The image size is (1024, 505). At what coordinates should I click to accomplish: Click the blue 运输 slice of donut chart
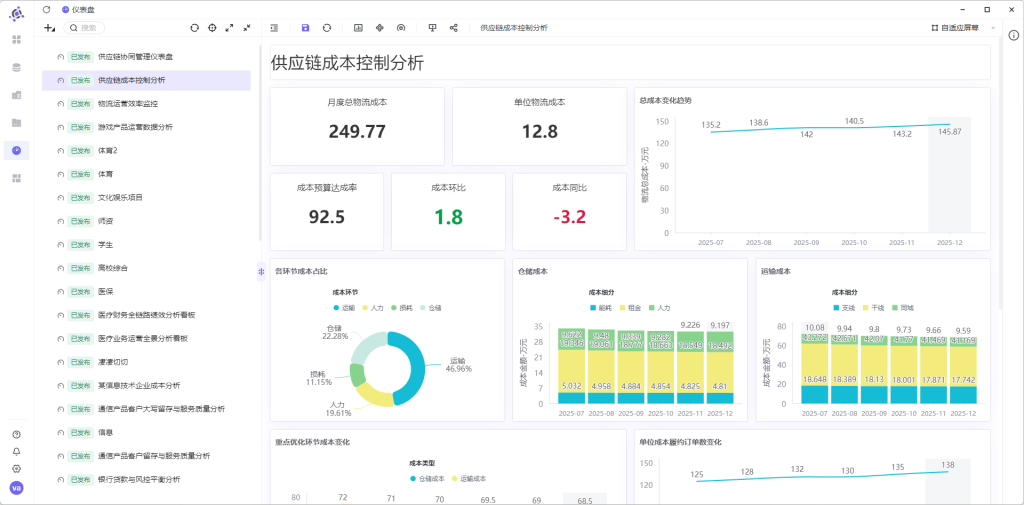pos(414,368)
